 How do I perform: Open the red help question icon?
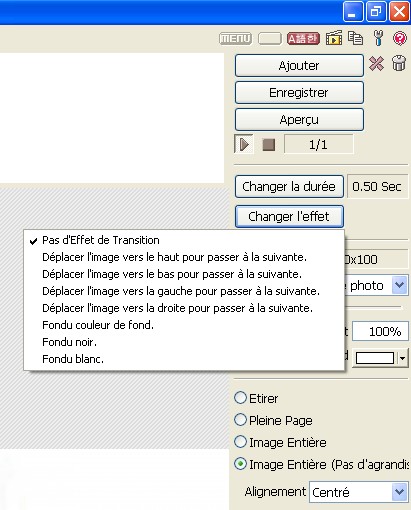(400, 38)
